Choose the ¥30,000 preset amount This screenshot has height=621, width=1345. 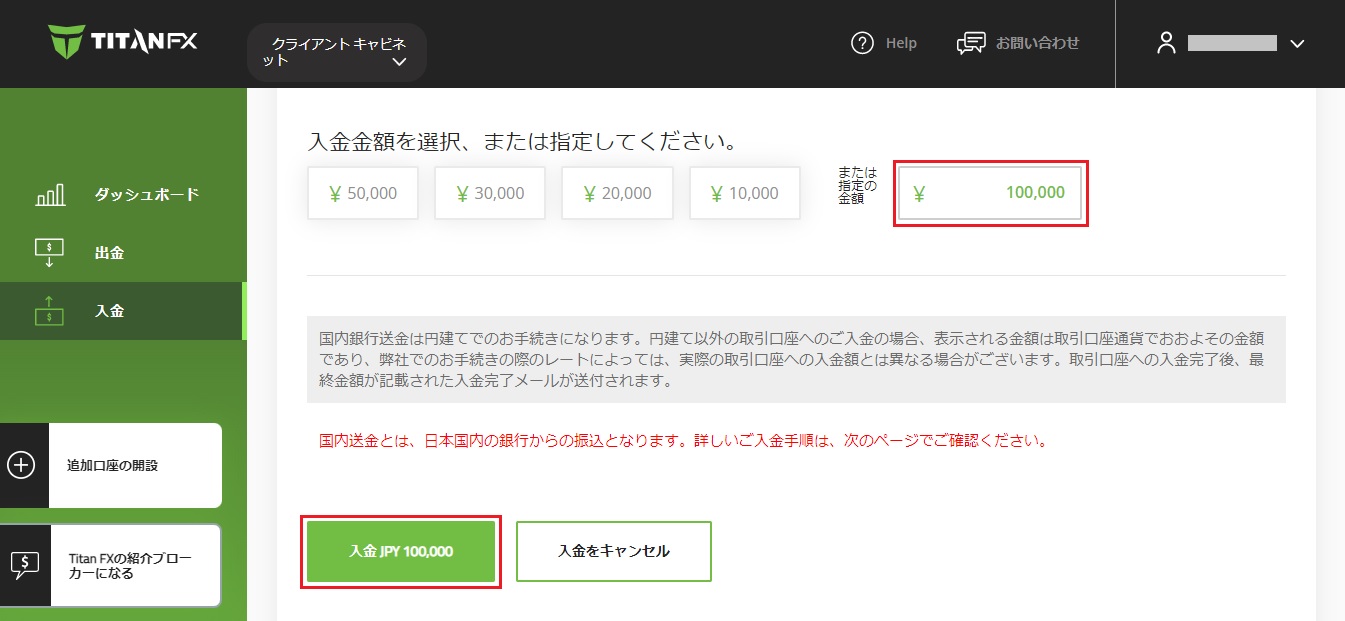pyautogui.click(x=490, y=193)
